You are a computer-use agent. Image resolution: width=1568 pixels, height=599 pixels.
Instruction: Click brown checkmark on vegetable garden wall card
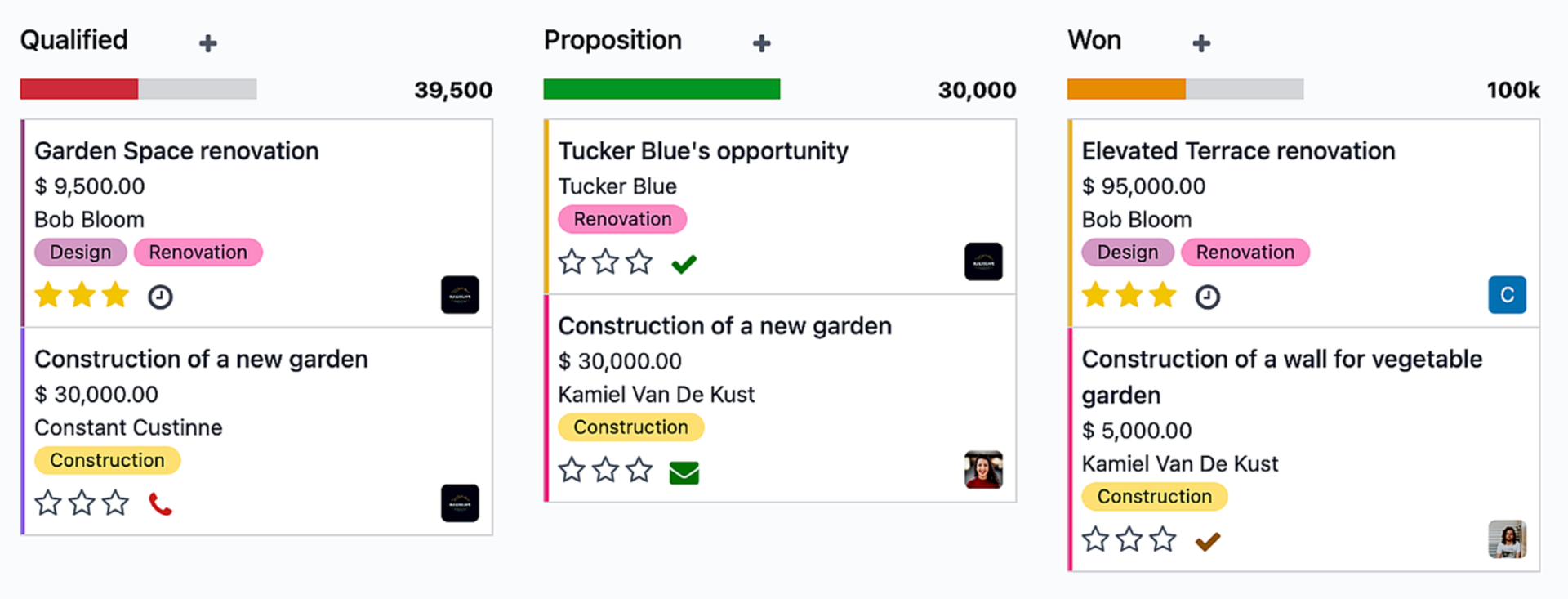point(1208,541)
